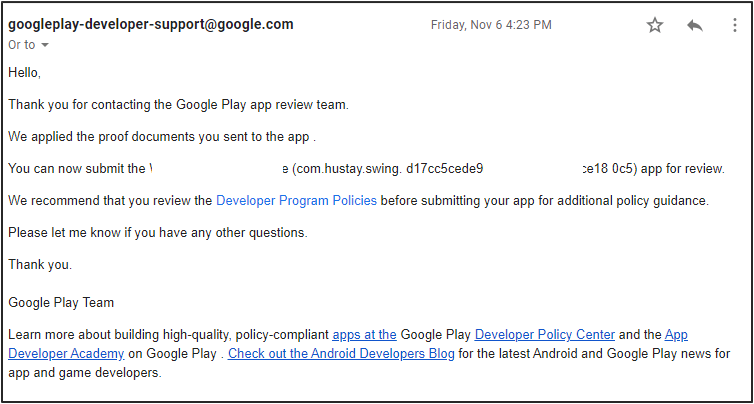
Task: Click the Friday, Nov 6 timestamp
Action: pyautogui.click(x=490, y=25)
